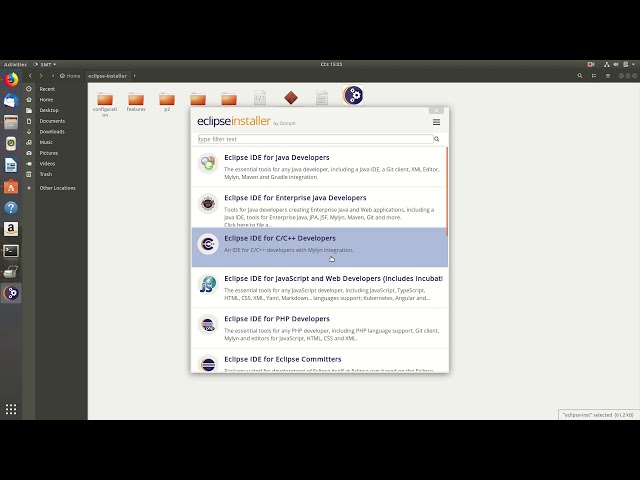Select the C/C++ Developers package icon

tap(208, 244)
